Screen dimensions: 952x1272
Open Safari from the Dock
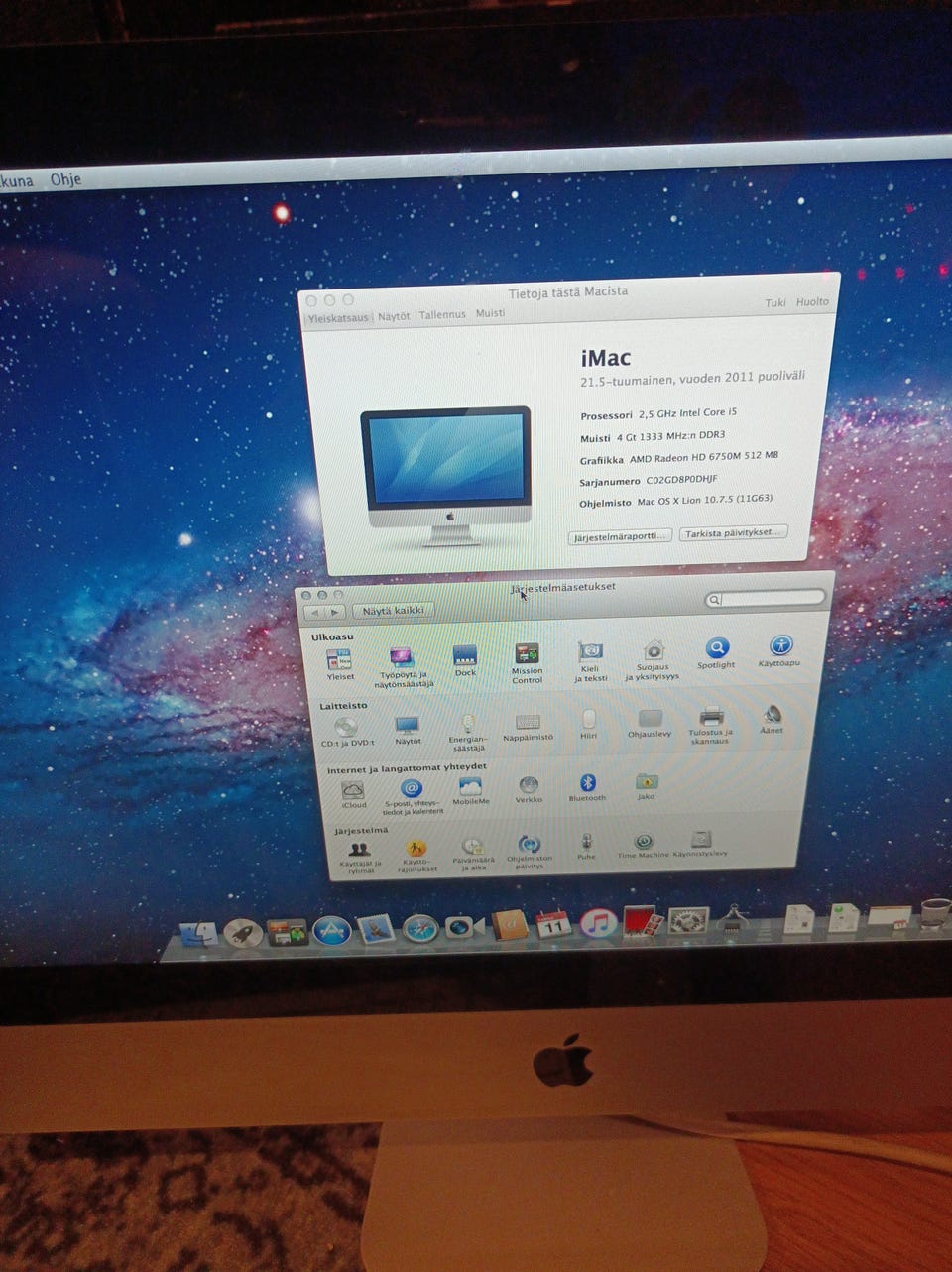[420, 929]
